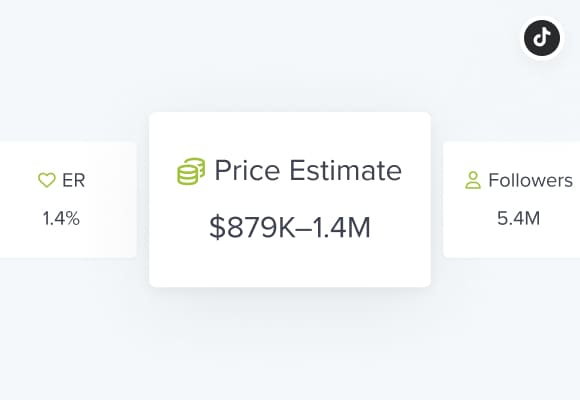Click the empty space below Price Estimate value
The width and height of the screenshot is (580, 400).
point(290,265)
